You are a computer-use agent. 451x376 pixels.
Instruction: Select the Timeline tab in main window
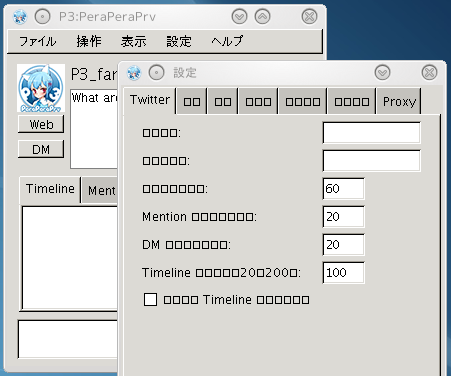[x=50, y=189]
